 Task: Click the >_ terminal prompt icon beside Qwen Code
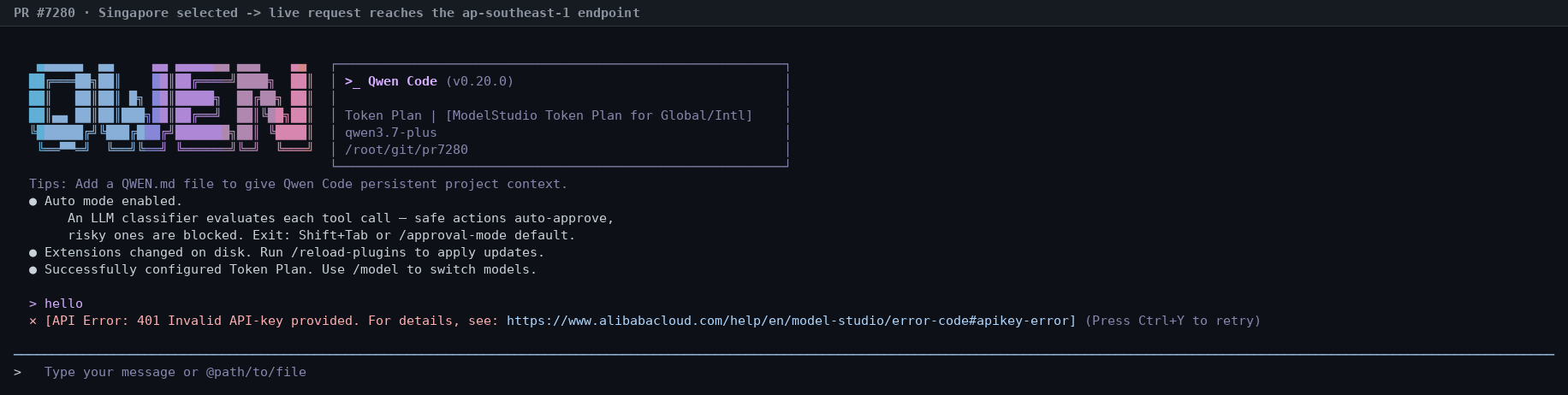point(353,81)
